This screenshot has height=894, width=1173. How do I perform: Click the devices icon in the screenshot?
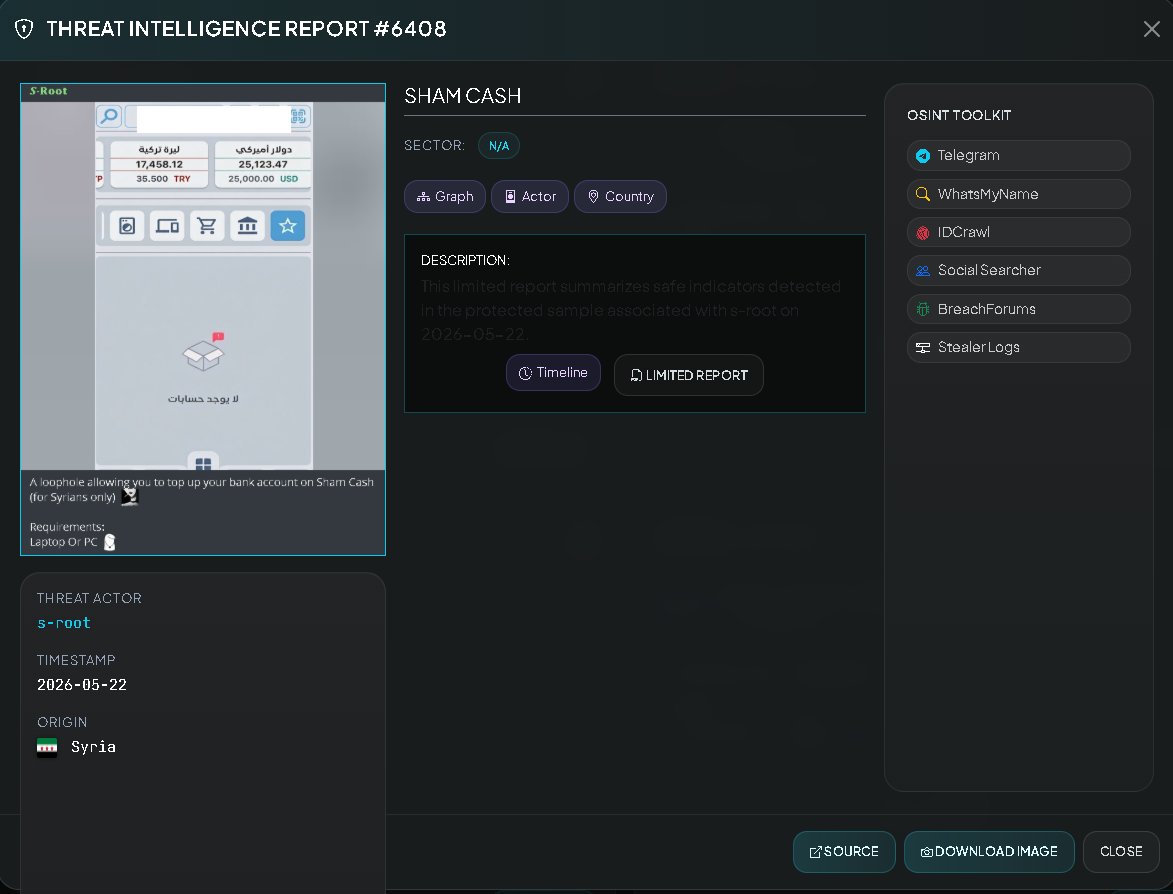coord(167,226)
